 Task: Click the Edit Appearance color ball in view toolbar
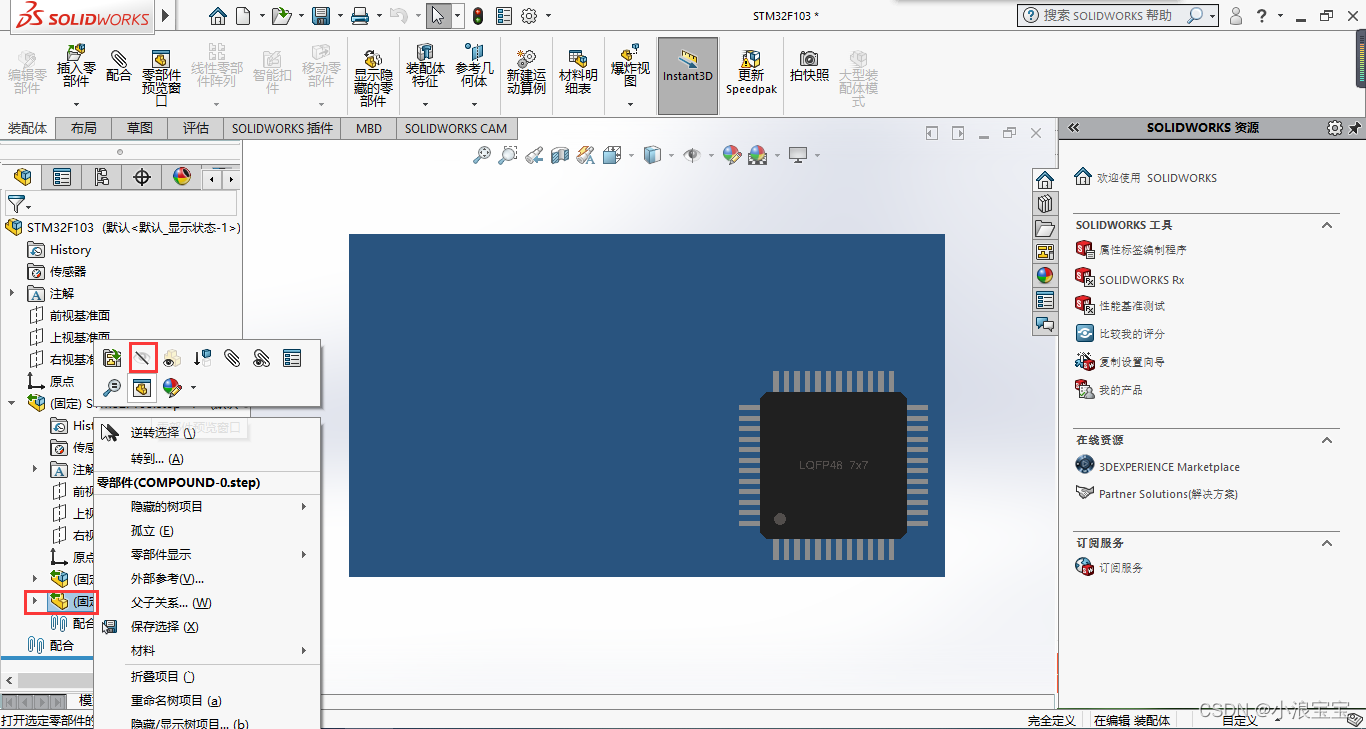pyautogui.click(x=732, y=155)
